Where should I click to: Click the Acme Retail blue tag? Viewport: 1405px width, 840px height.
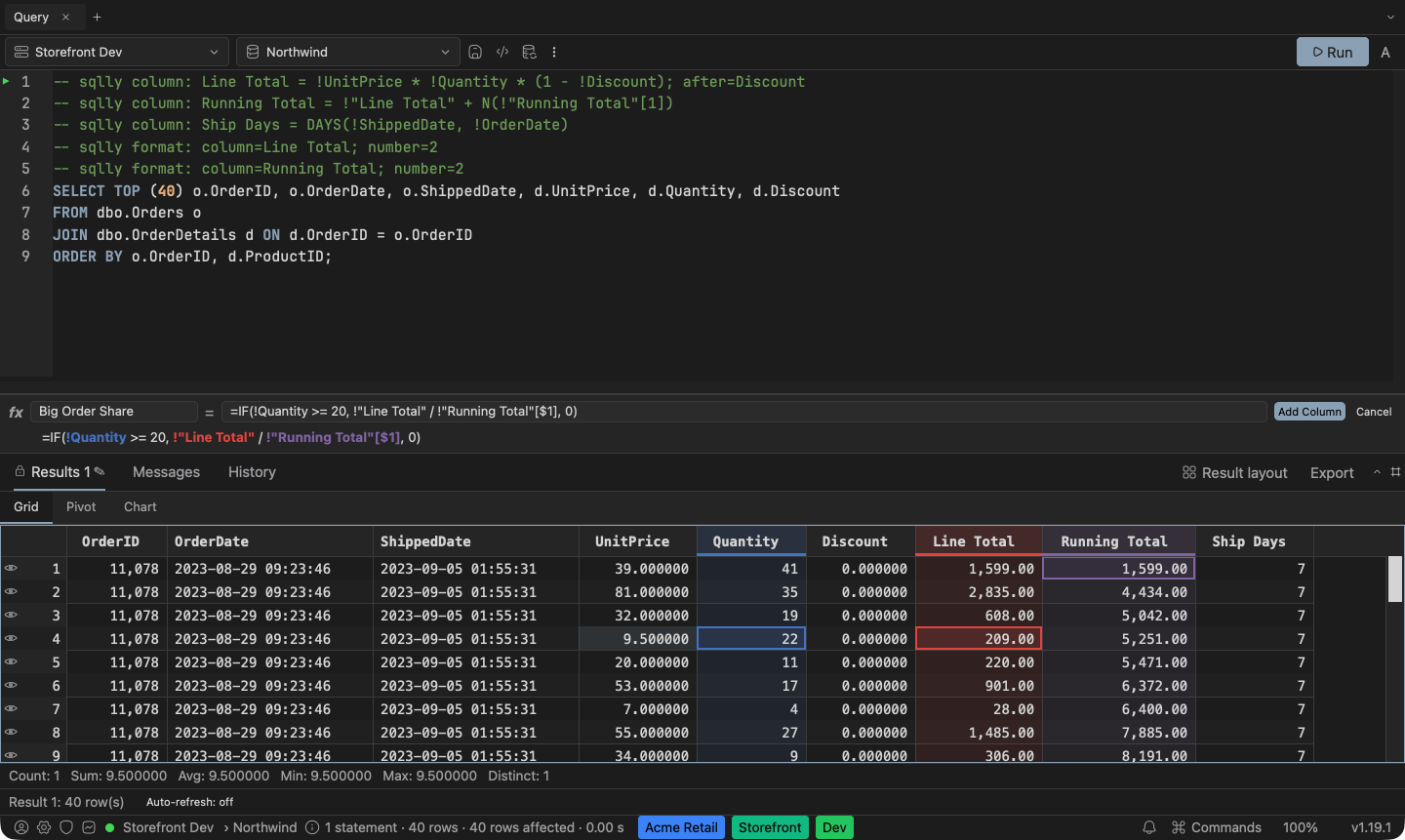pyautogui.click(x=681, y=827)
